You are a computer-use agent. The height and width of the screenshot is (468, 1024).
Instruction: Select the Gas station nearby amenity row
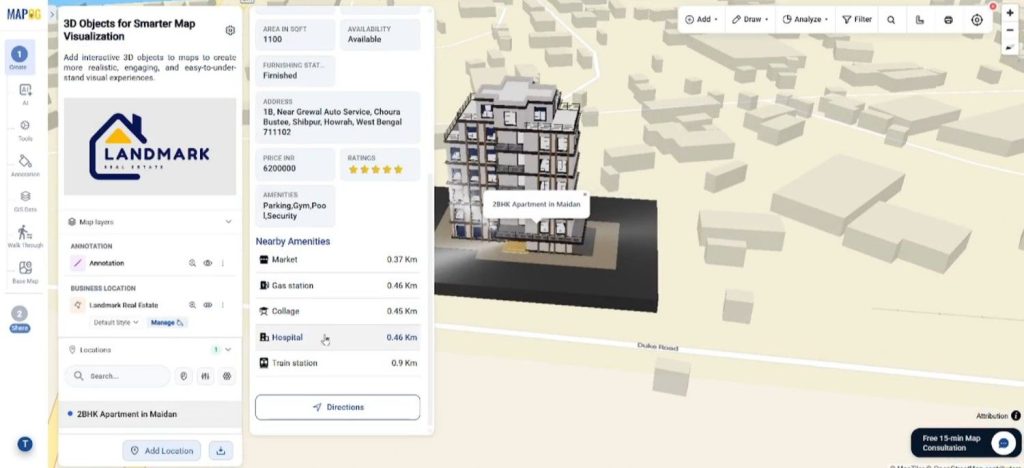pyautogui.click(x=338, y=285)
